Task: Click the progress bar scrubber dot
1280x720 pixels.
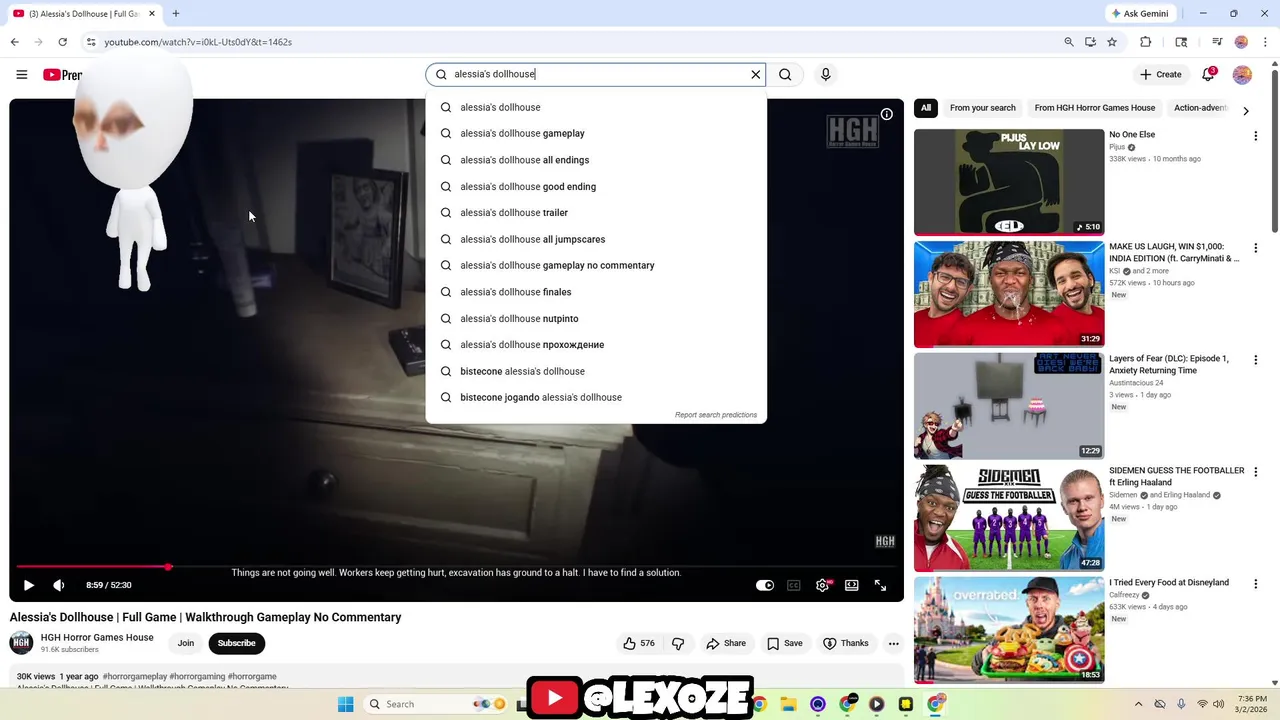Action: (x=168, y=567)
